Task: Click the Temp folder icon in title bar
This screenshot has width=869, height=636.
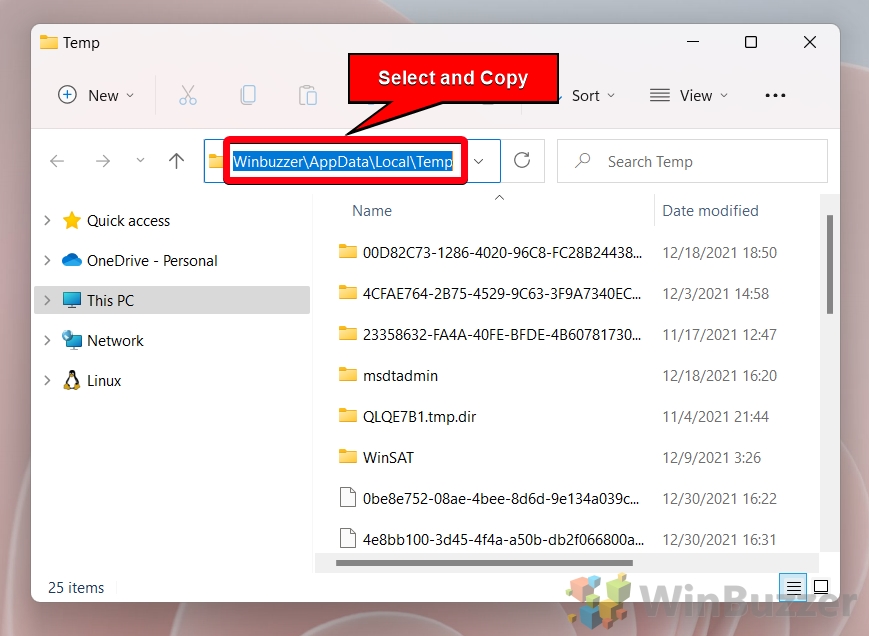Action: tap(49, 42)
